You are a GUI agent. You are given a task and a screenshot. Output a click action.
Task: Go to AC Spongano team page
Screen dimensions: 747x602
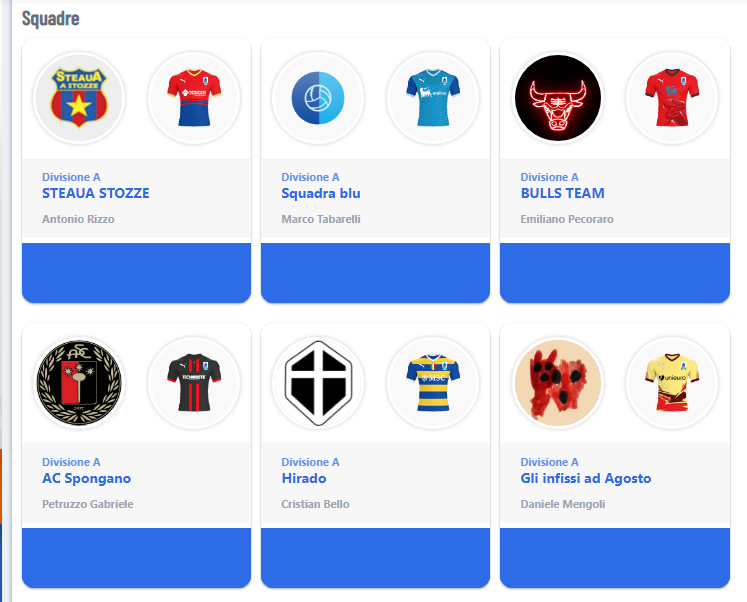tap(86, 479)
